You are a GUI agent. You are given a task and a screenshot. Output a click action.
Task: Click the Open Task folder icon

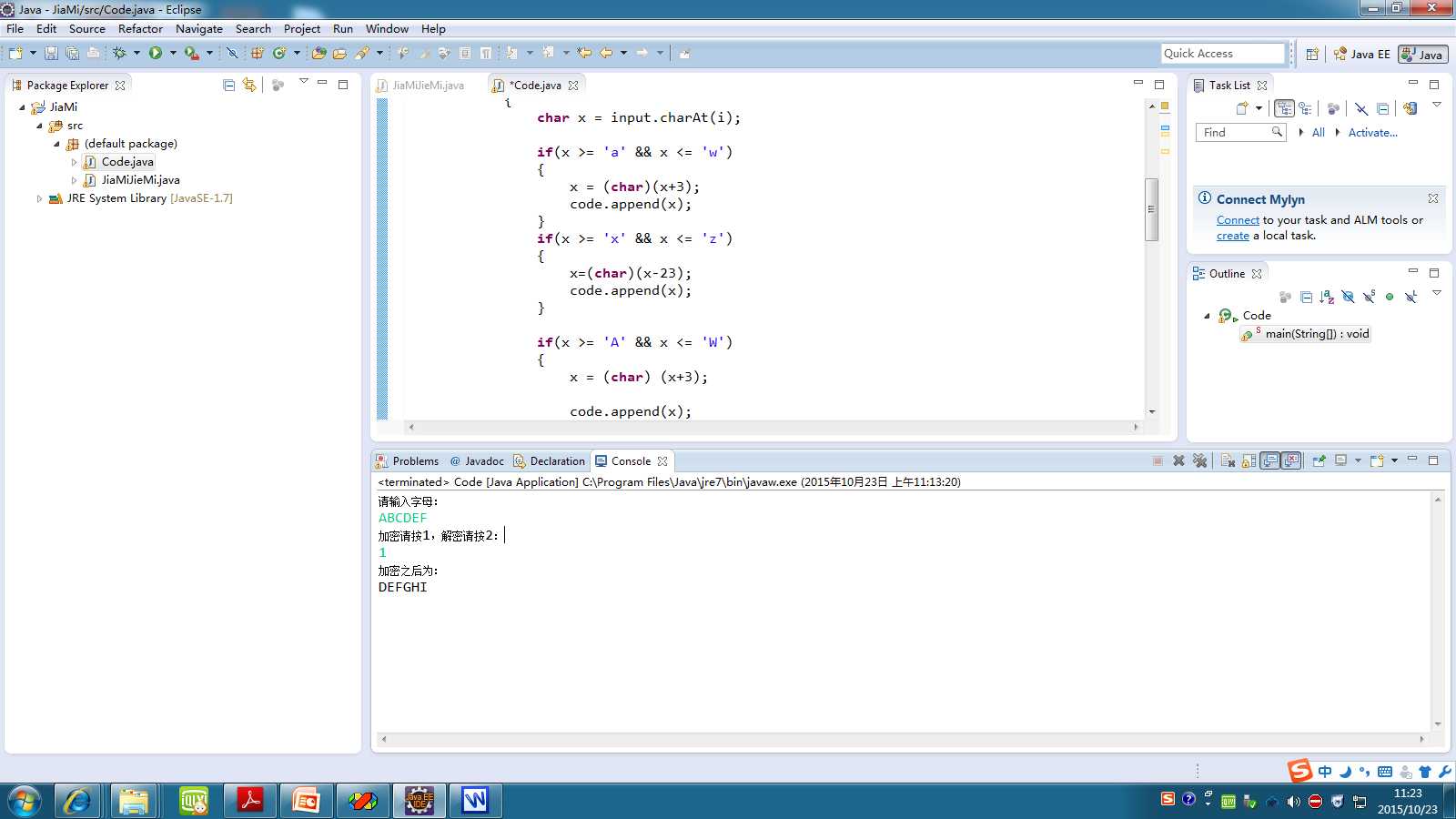tap(339, 54)
